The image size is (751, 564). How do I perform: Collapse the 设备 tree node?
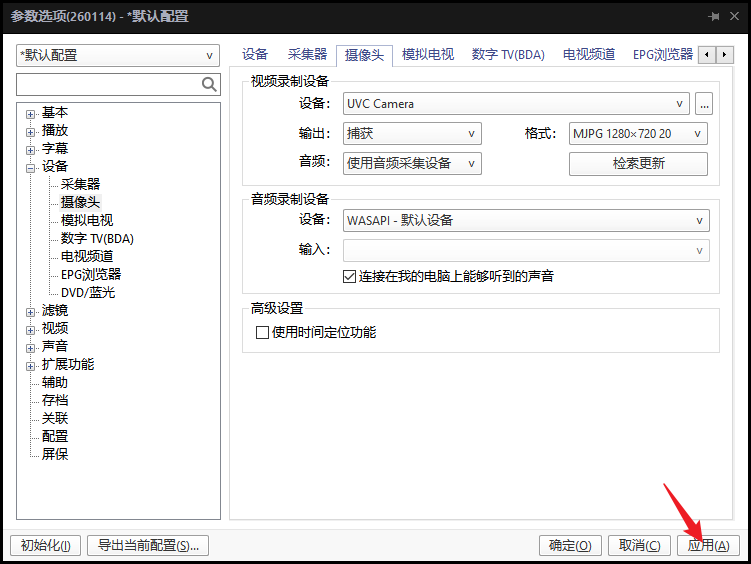coord(31,167)
